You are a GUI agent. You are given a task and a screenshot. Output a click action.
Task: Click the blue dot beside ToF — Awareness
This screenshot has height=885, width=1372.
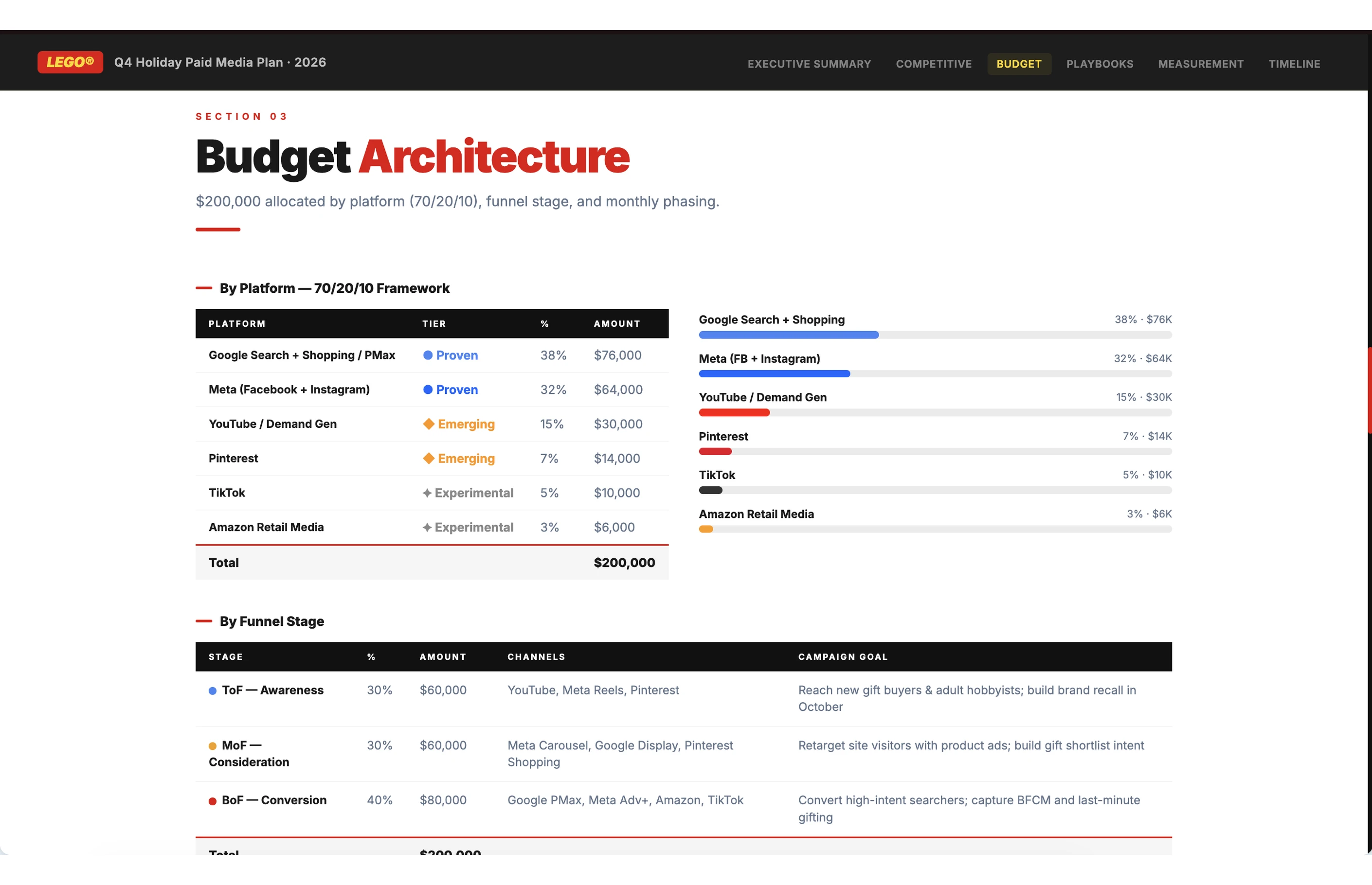coord(212,691)
